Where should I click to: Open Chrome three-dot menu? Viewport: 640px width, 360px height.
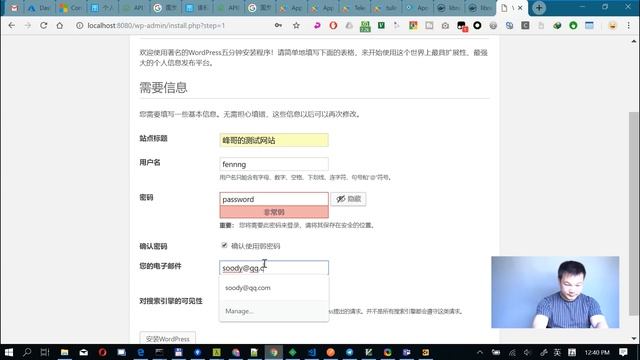[629, 25]
